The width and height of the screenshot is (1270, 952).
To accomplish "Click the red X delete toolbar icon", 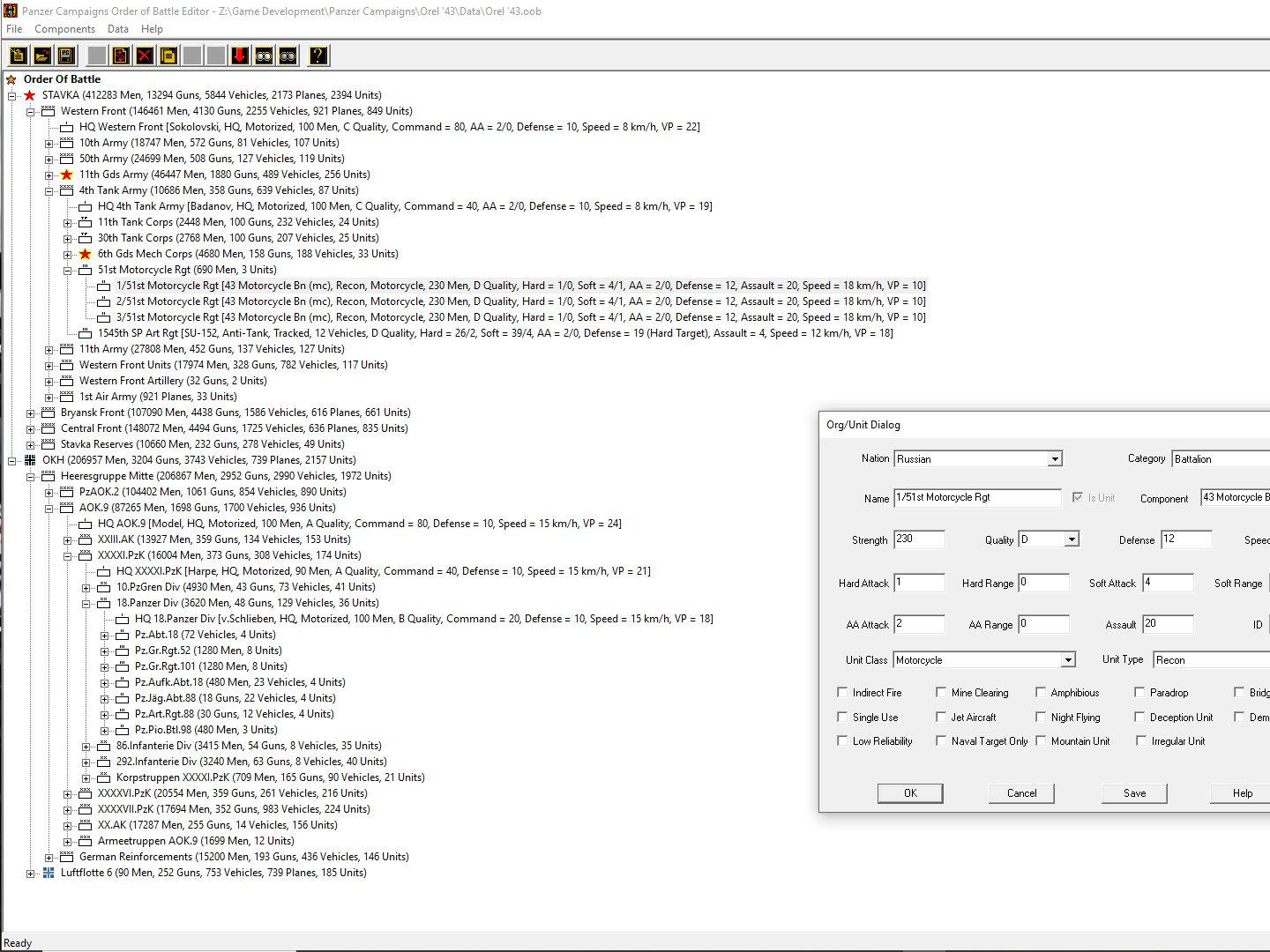I will coord(144,56).
